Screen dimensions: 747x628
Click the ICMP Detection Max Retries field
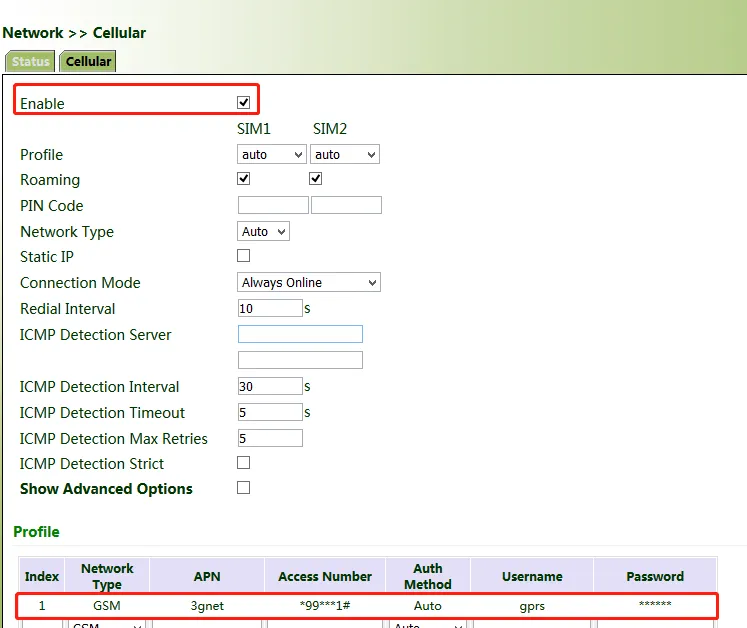pyautogui.click(x=270, y=438)
